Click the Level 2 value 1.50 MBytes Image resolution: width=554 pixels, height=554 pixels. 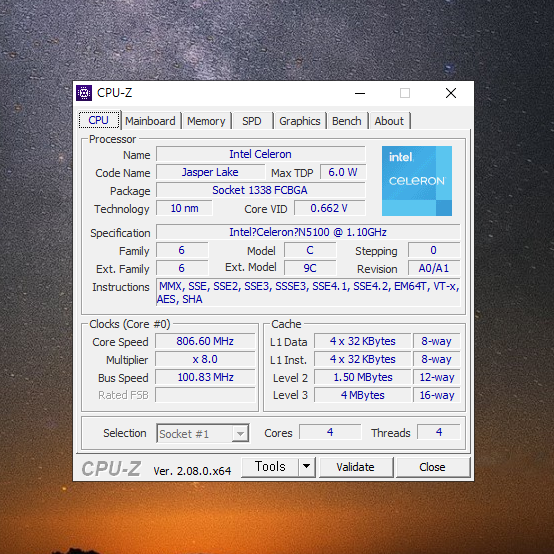pyautogui.click(x=363, y=377)
